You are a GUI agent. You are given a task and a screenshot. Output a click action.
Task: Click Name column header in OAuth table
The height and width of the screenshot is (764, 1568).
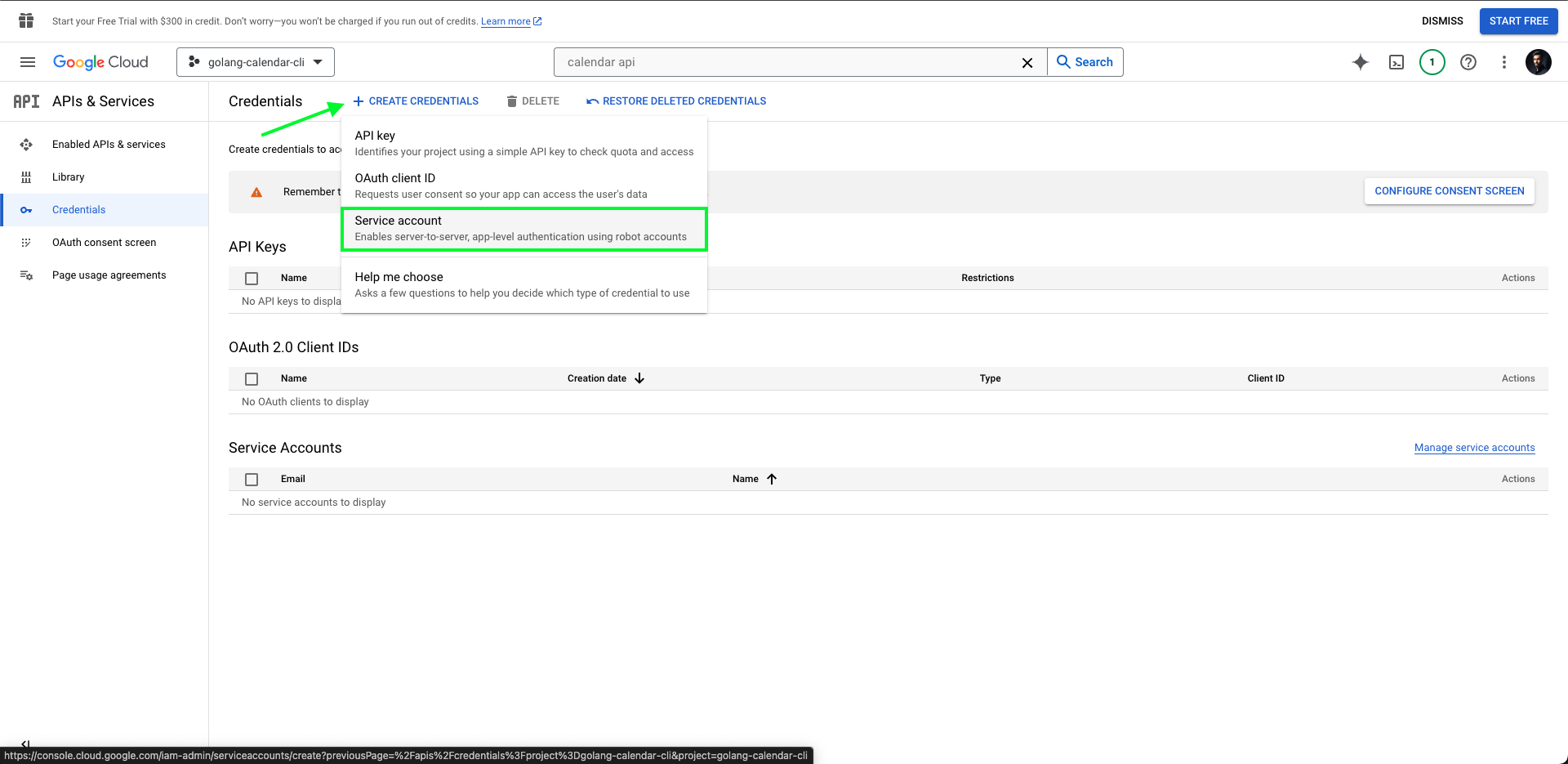coord(294,378)
